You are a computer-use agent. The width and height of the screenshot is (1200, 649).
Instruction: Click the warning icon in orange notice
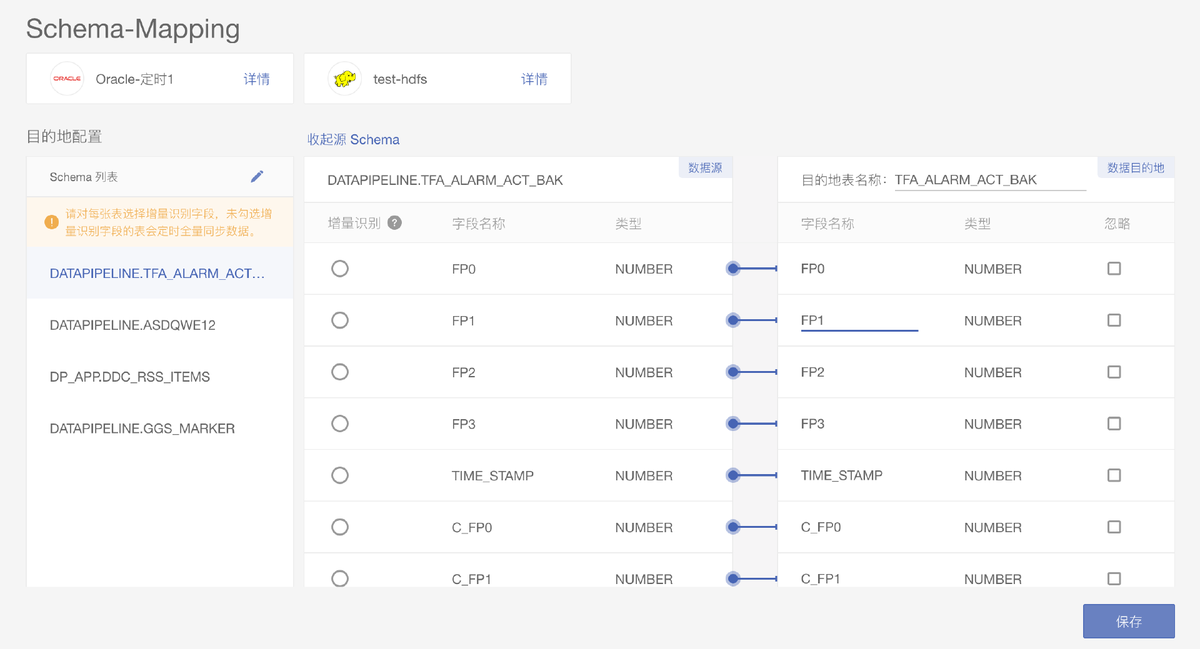(x=52, y=222)
